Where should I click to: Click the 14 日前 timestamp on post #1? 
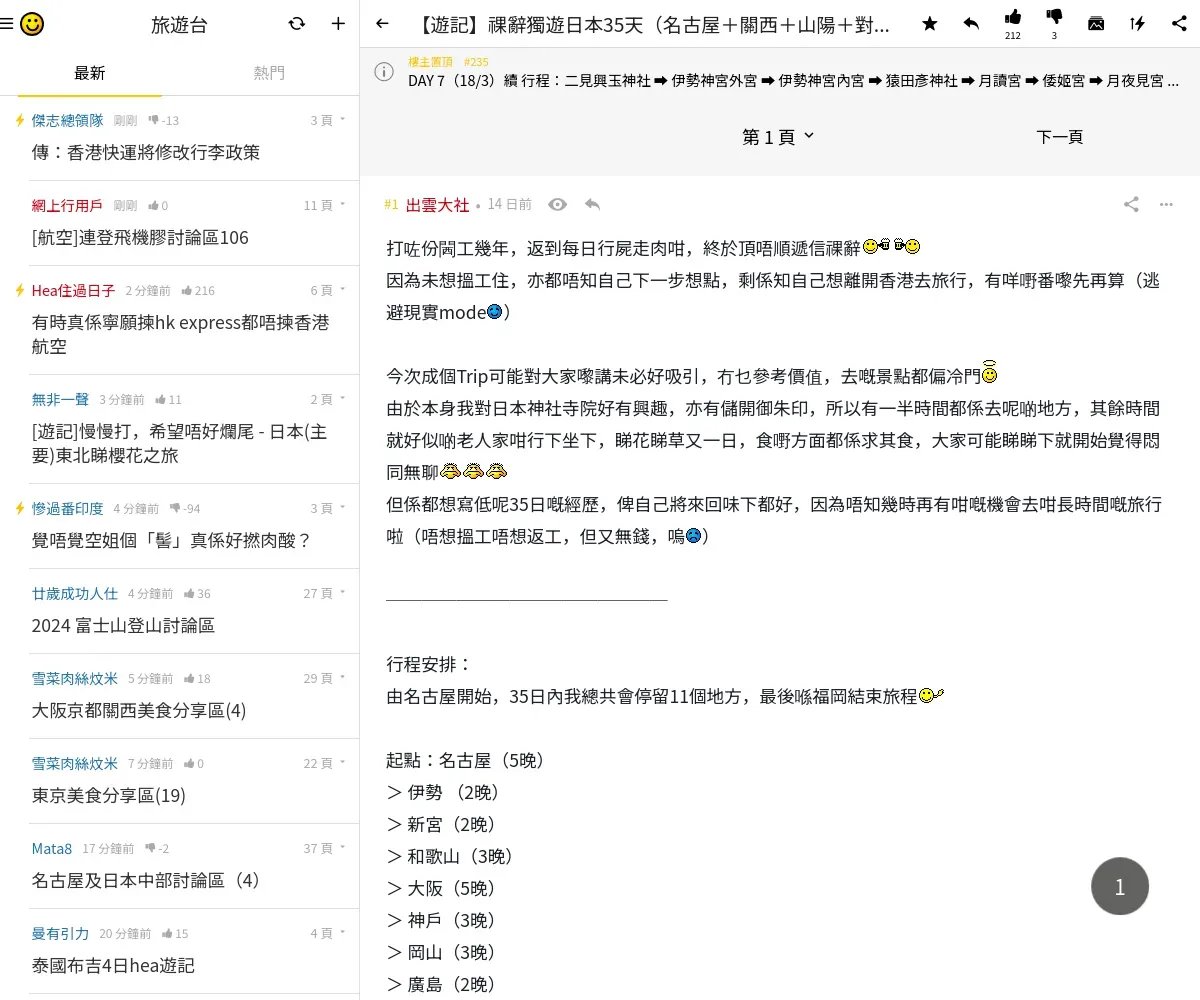[x=510, y=204]
